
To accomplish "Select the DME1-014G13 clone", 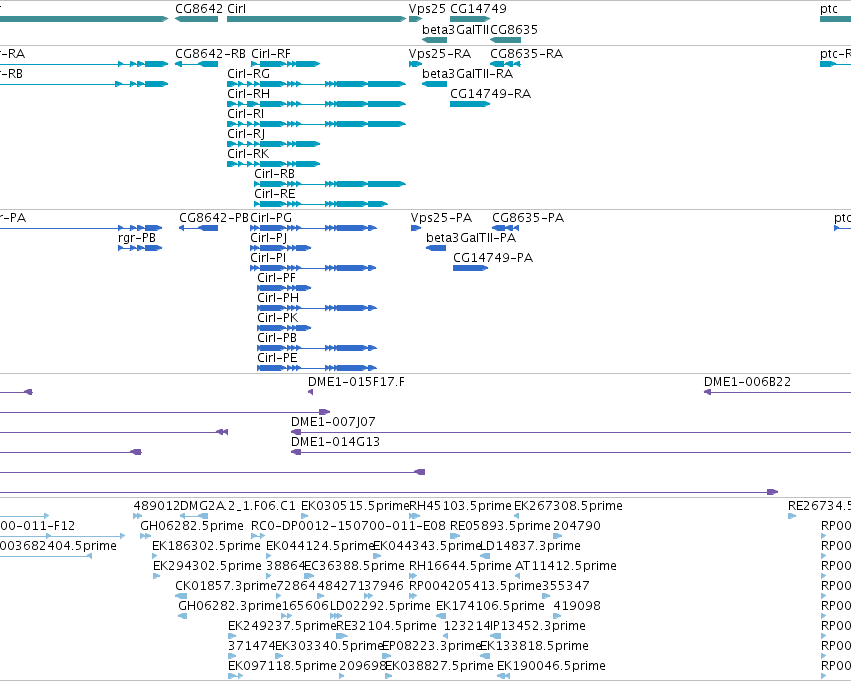I will click(571, 453).
